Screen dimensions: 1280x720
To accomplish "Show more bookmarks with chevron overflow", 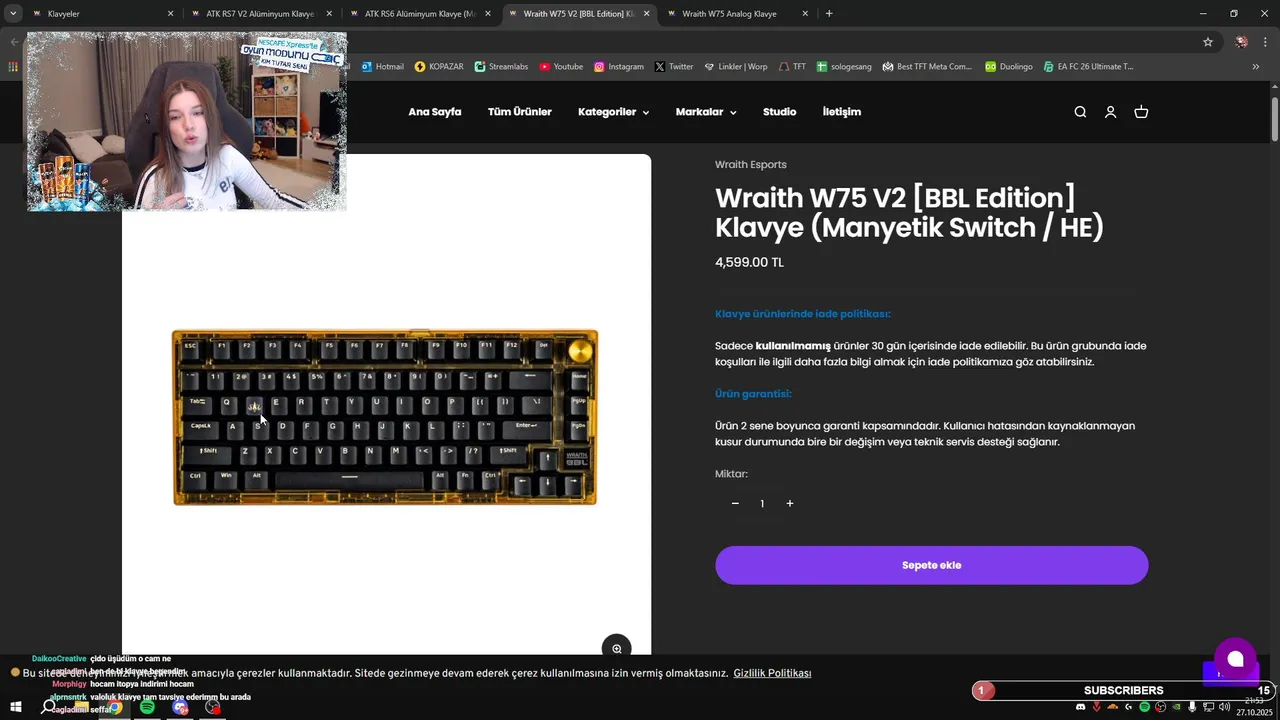I will coord(1256,66).
